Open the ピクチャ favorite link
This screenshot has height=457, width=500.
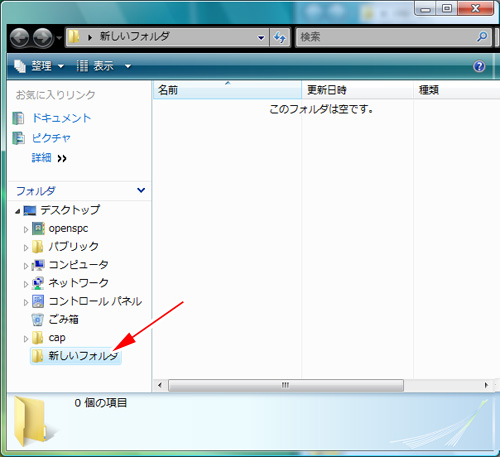(51, 138)
